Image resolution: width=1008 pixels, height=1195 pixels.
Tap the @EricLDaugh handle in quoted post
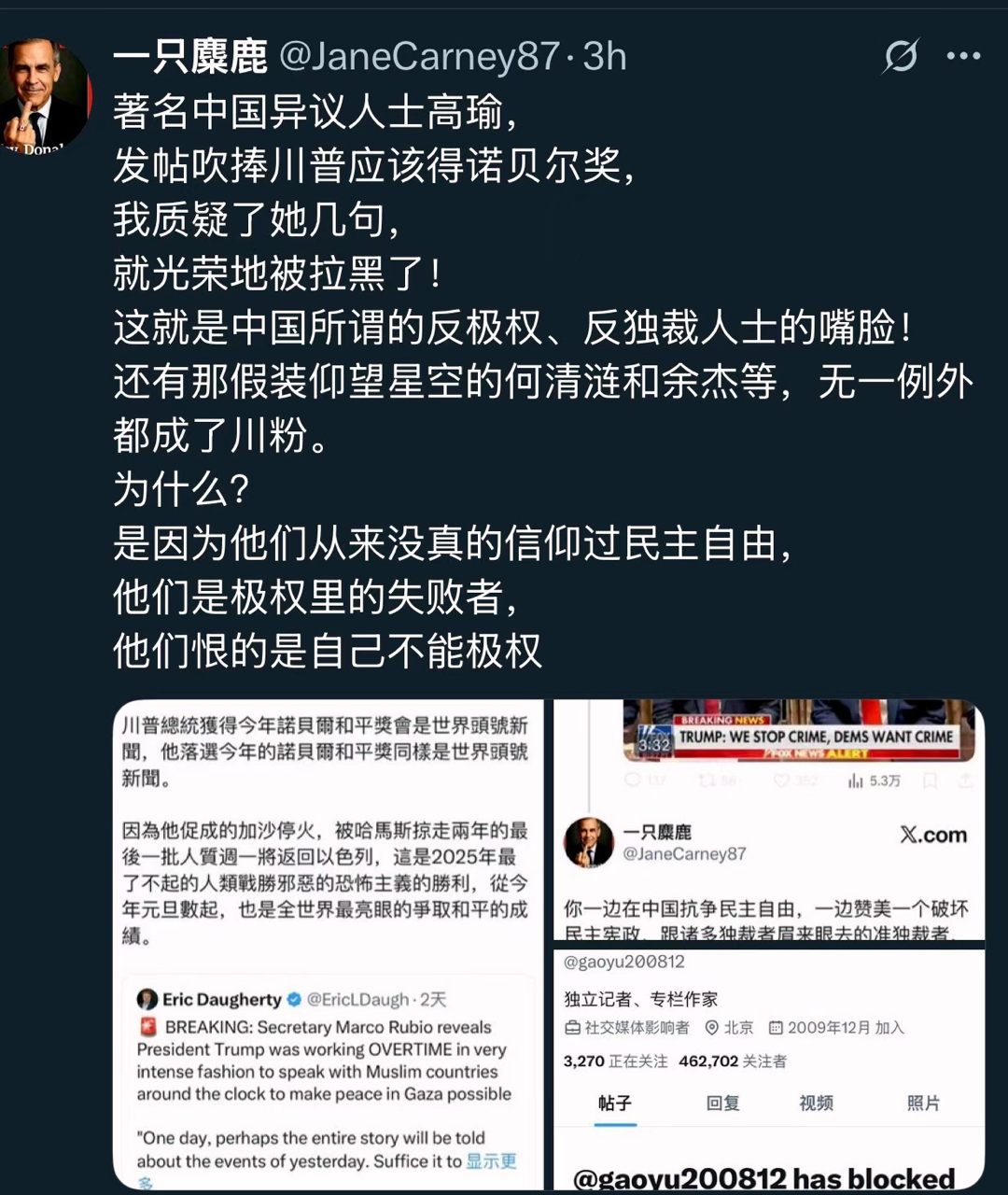[358, 1000]
